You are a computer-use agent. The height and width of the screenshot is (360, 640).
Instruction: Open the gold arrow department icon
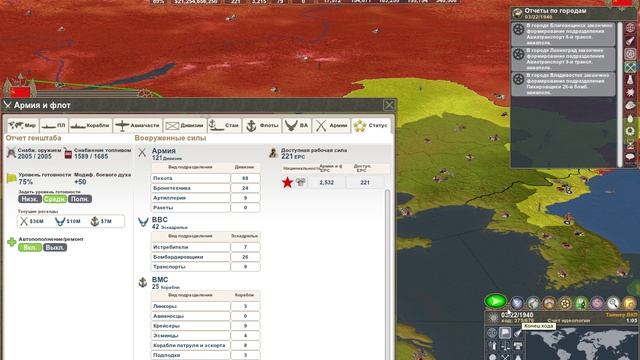pyautogui.click(x=629, y=303)
